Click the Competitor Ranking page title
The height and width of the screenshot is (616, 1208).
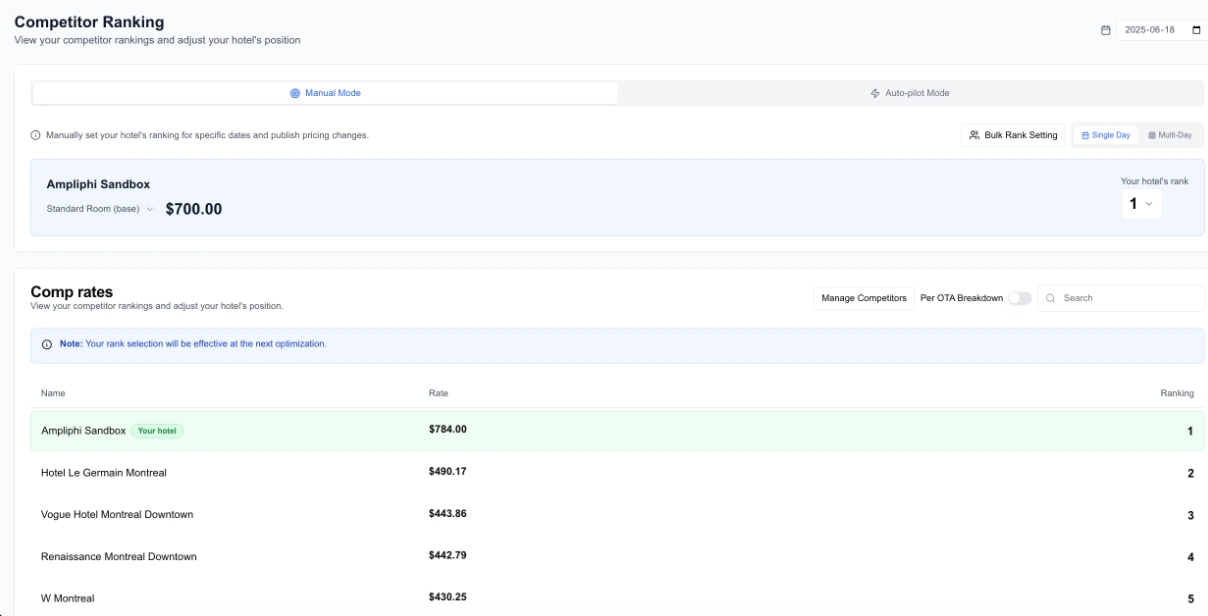tap(89, 22)
